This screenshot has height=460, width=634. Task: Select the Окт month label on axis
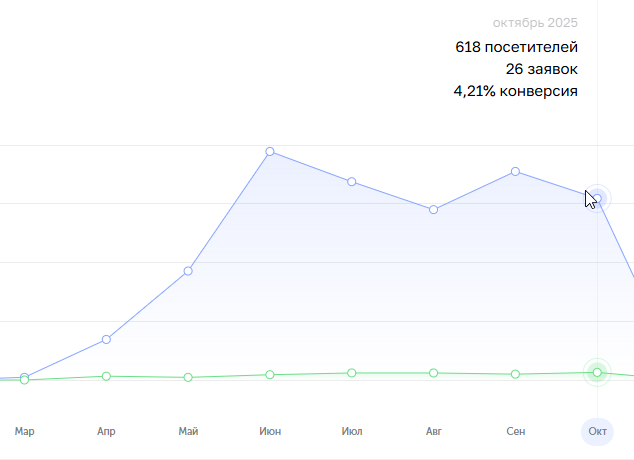597,432
